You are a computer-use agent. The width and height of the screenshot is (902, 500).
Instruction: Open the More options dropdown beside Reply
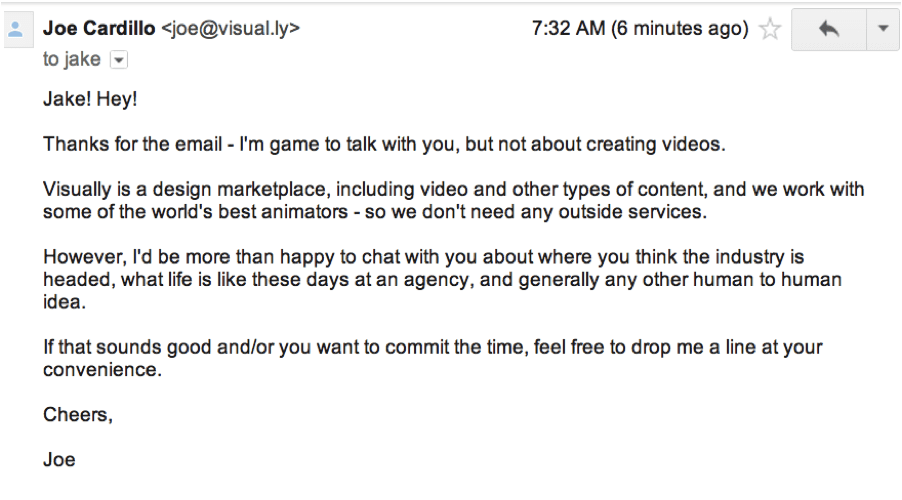[883, 29]
